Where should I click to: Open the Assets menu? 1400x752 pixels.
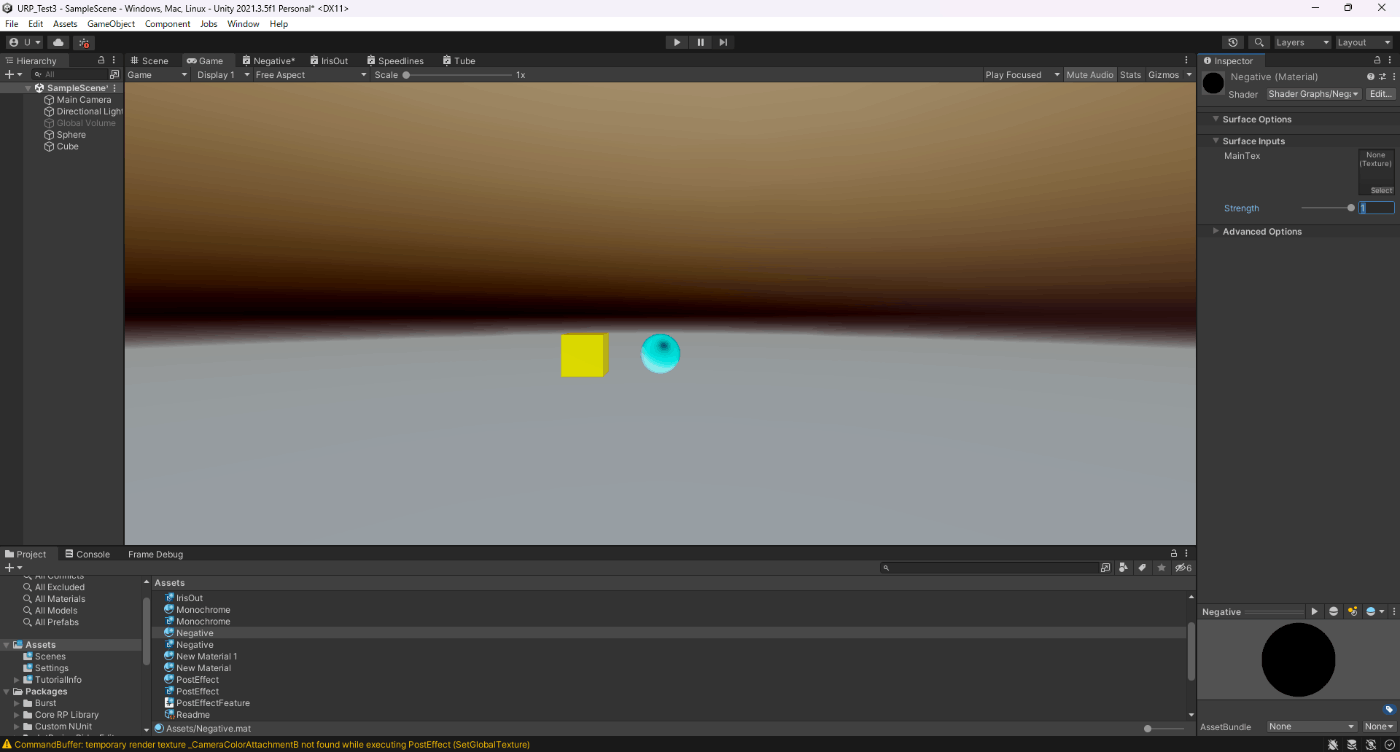click(x=65, y=24)
